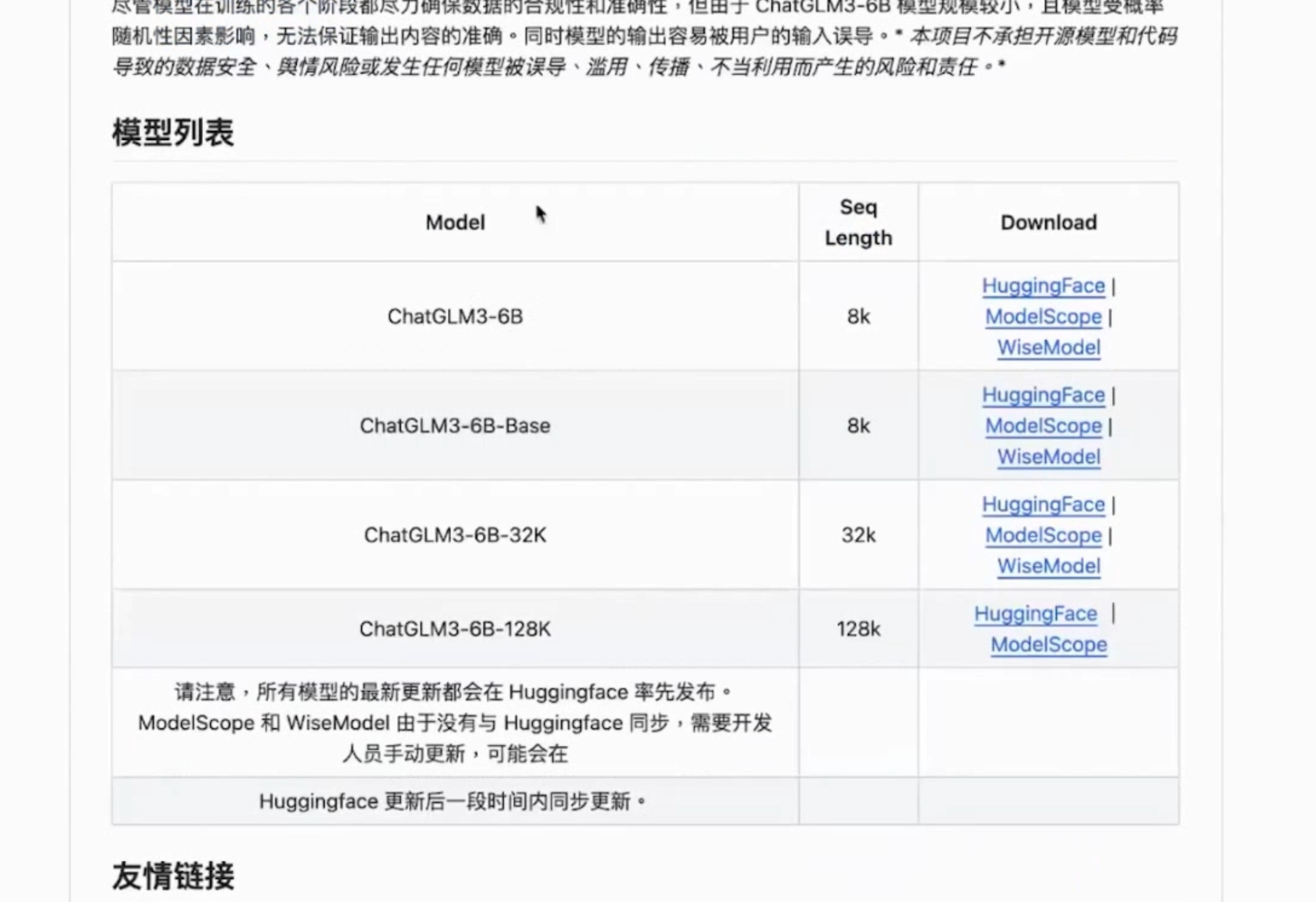Click the 128k sequence length cell

(858, 629)
